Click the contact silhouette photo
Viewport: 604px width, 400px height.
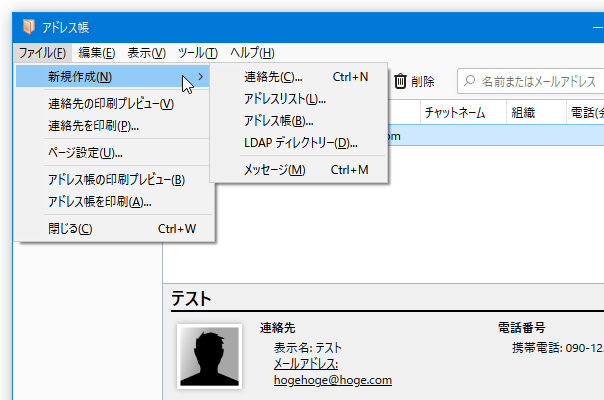(210, 356)
